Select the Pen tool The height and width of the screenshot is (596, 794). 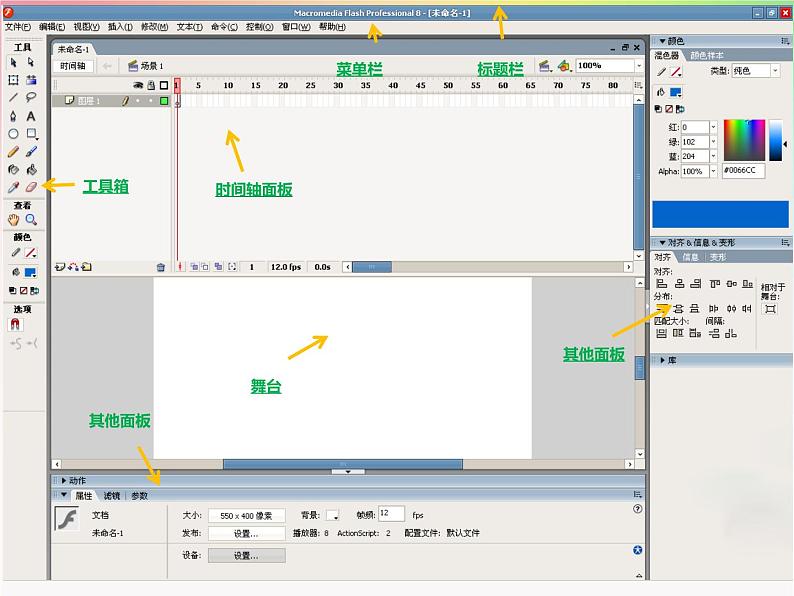14,116
